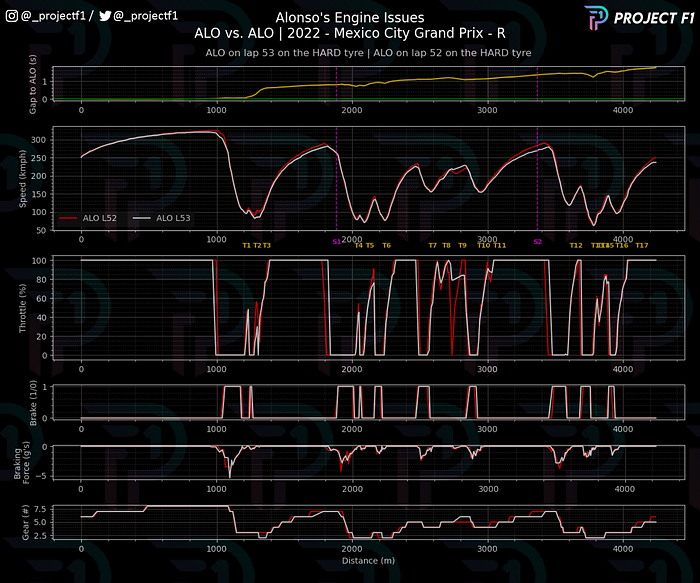
Task: Click the text ALO on lap 53 on the HARD tyre
Action: click(284, 53)
